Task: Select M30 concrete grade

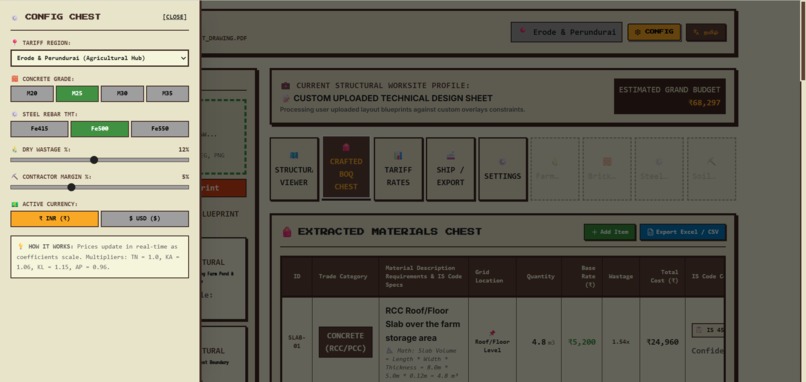Action: [x=122, y=94]
